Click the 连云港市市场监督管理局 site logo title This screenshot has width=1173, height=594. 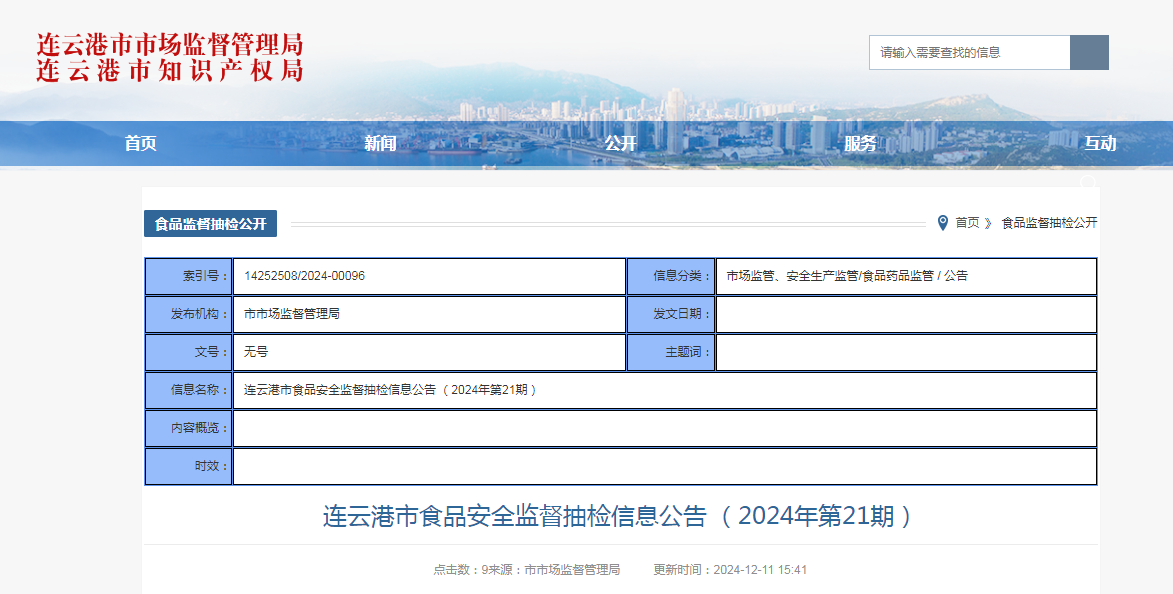170,45
